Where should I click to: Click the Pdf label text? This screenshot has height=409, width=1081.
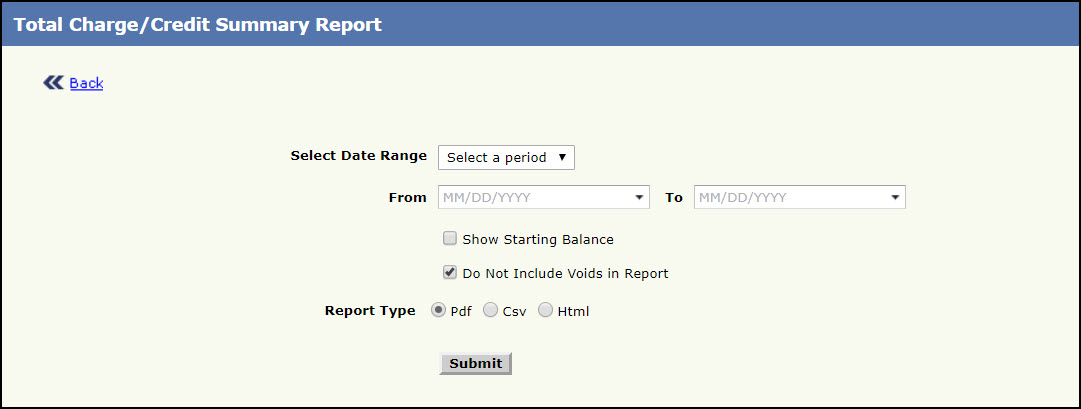pos(461,311)
